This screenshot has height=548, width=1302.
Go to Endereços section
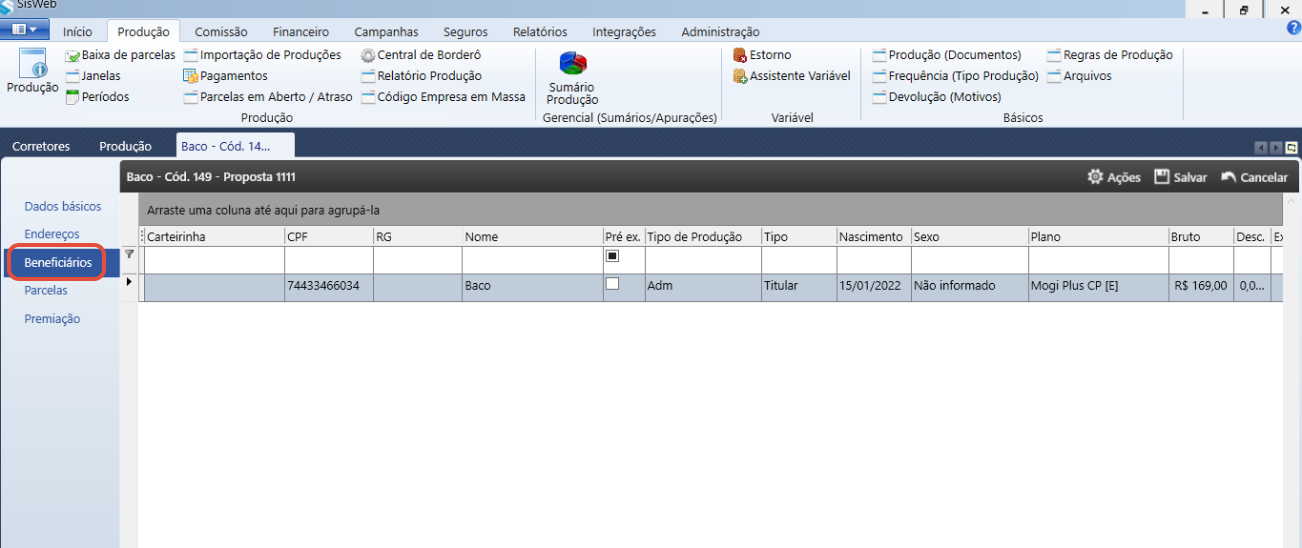(x=52, y=234)
